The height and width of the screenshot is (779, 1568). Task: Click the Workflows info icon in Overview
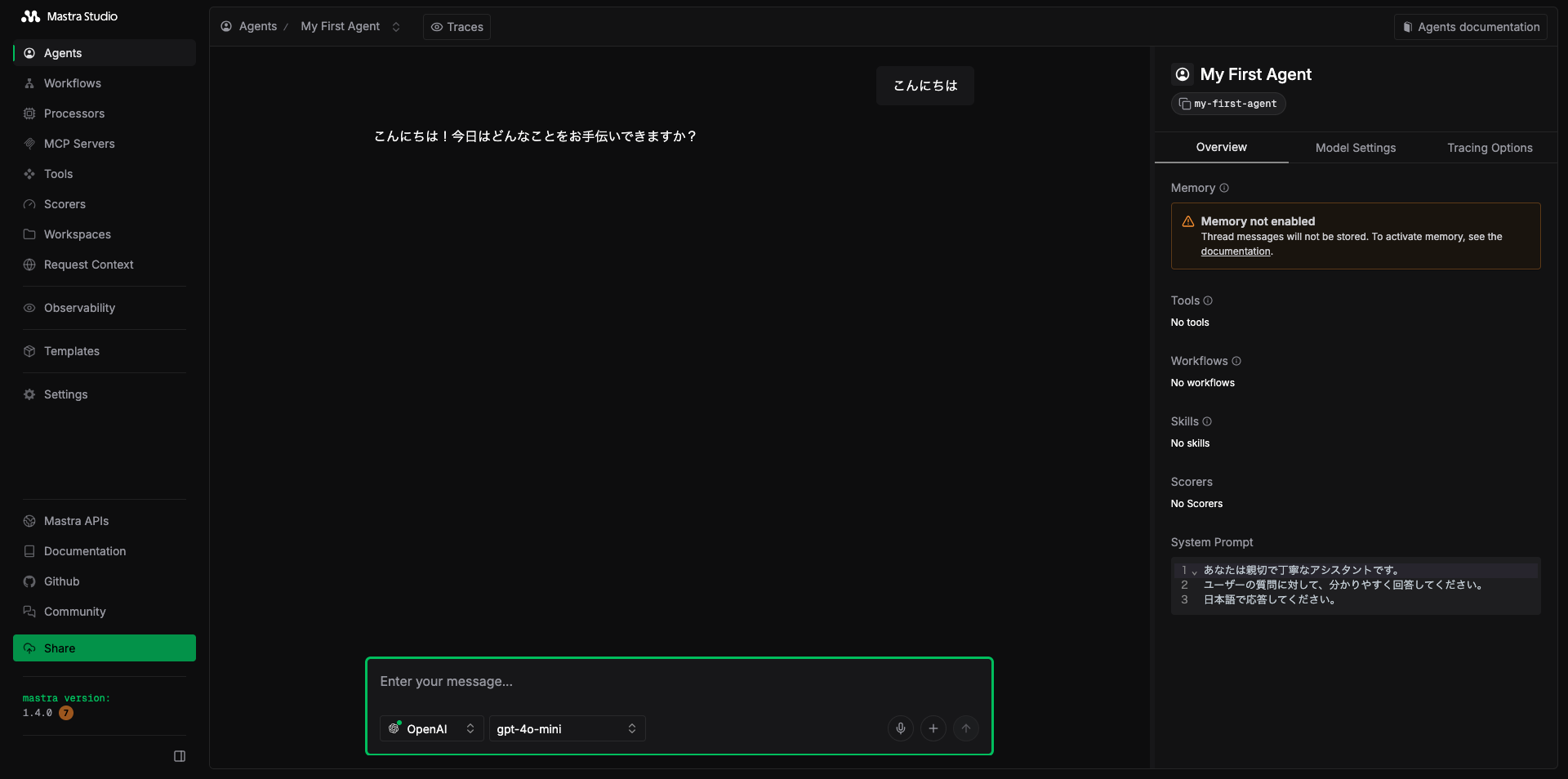tap(1236, 361)
